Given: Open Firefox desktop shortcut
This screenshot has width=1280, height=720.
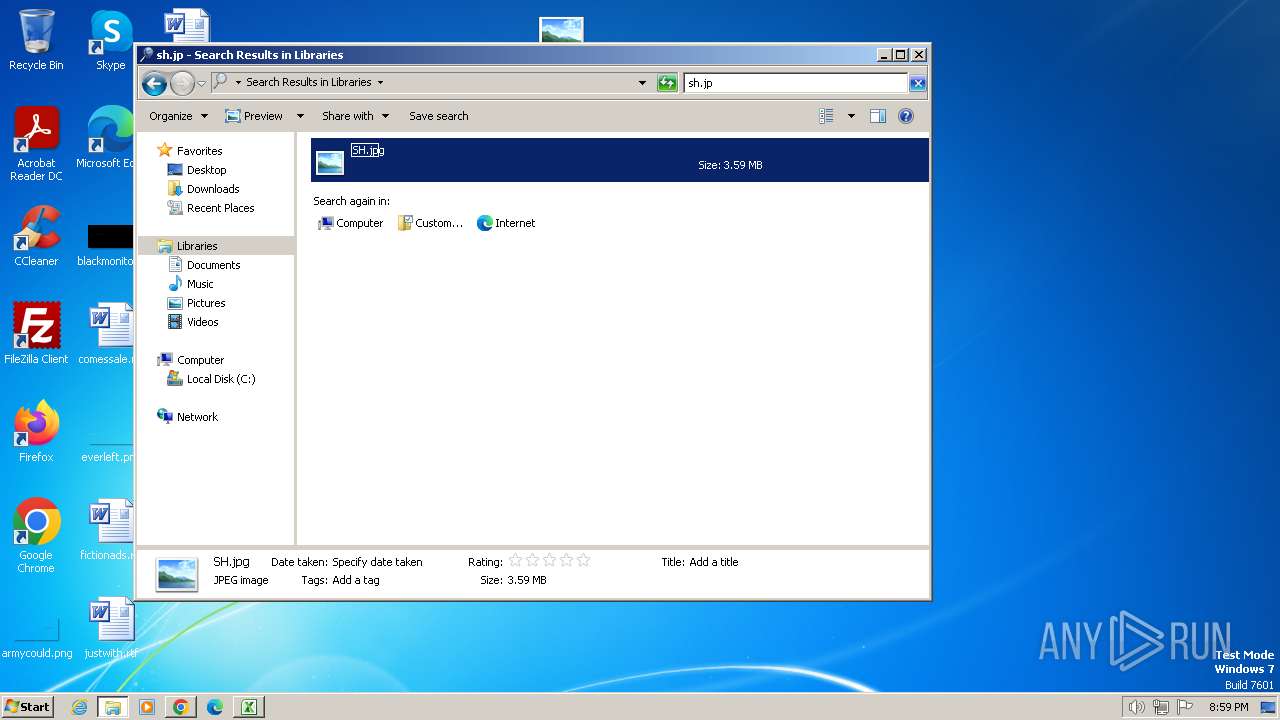Looking at the screenshot, I should point(36,432).
